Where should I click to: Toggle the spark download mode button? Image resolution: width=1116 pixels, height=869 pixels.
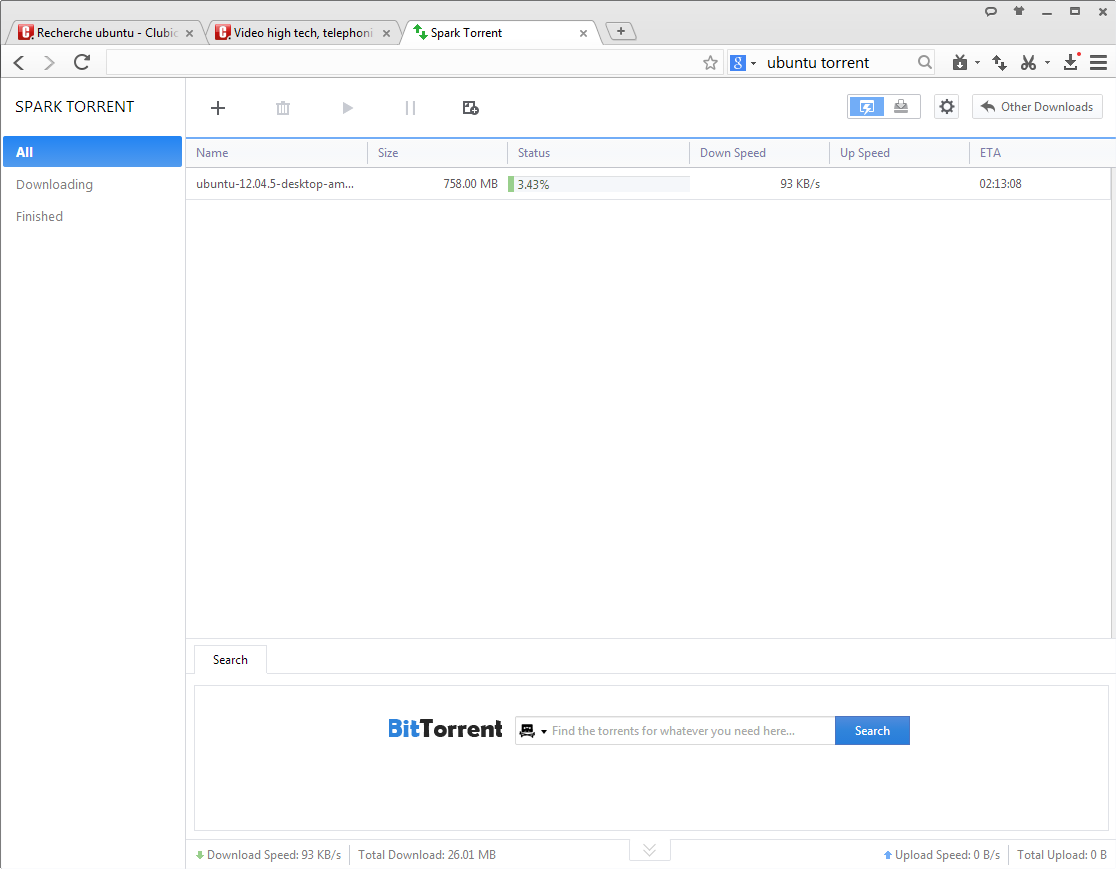[866, 107]
